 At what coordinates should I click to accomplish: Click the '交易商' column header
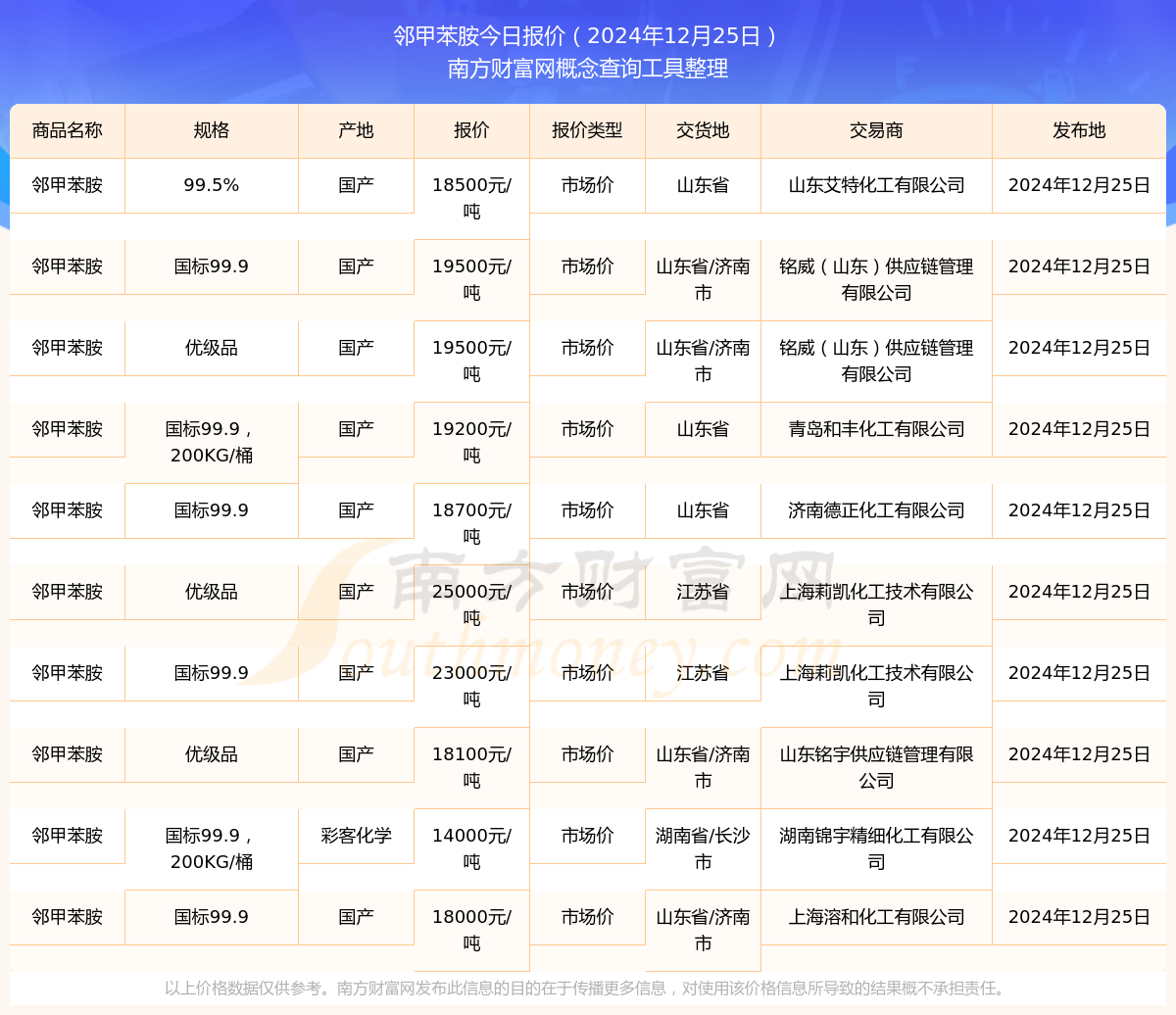876,130
